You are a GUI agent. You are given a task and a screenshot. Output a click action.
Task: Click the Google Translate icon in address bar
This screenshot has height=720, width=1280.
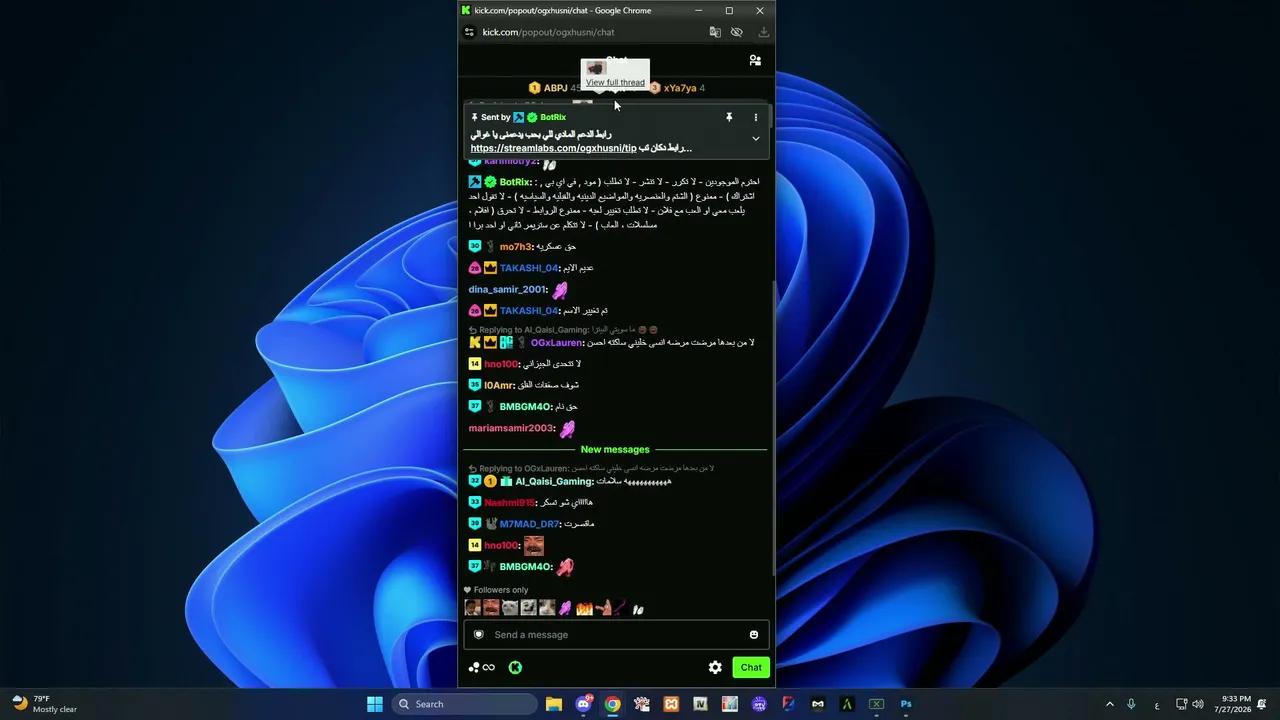pyautogui.click(x=715, y=32)
